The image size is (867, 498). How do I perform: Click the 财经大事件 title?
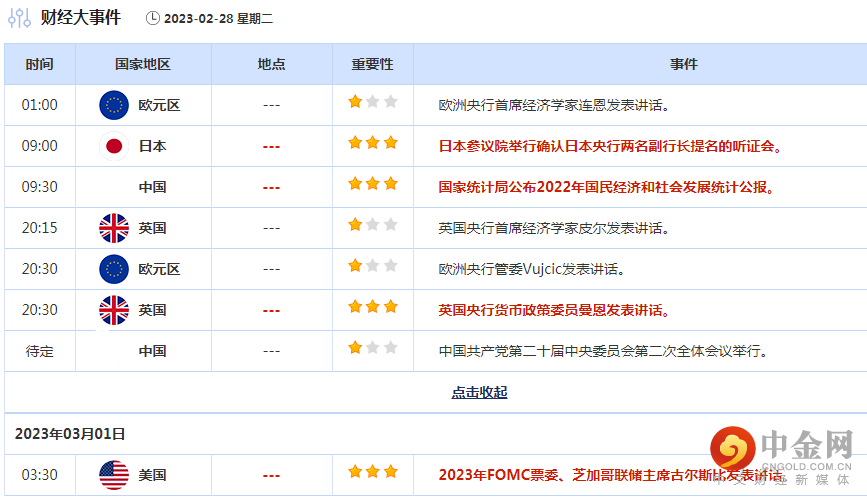pyautogui.click(x=81, y=18)
